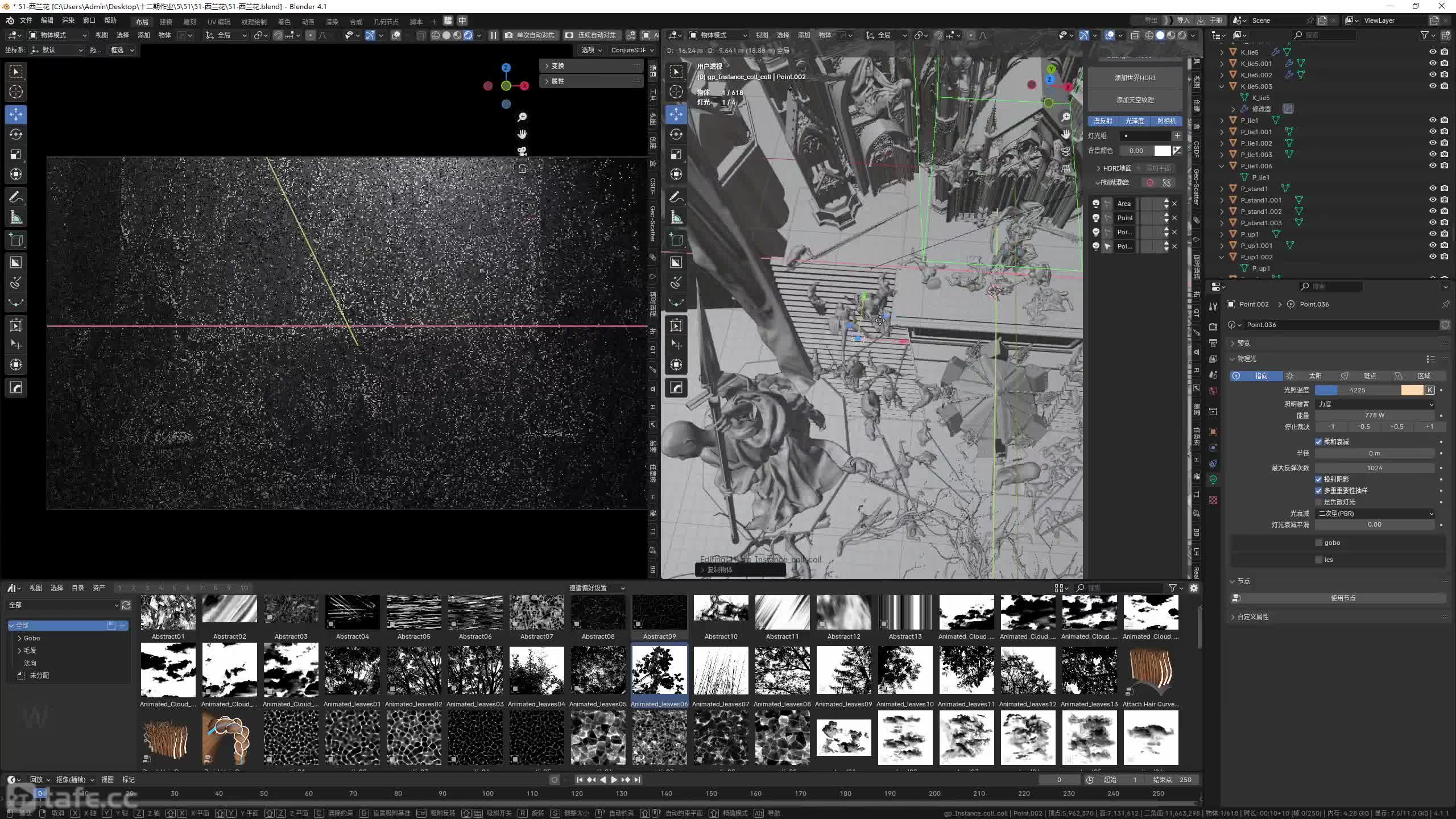Select the Annotate tool in left toolbar

click(16, 197)
